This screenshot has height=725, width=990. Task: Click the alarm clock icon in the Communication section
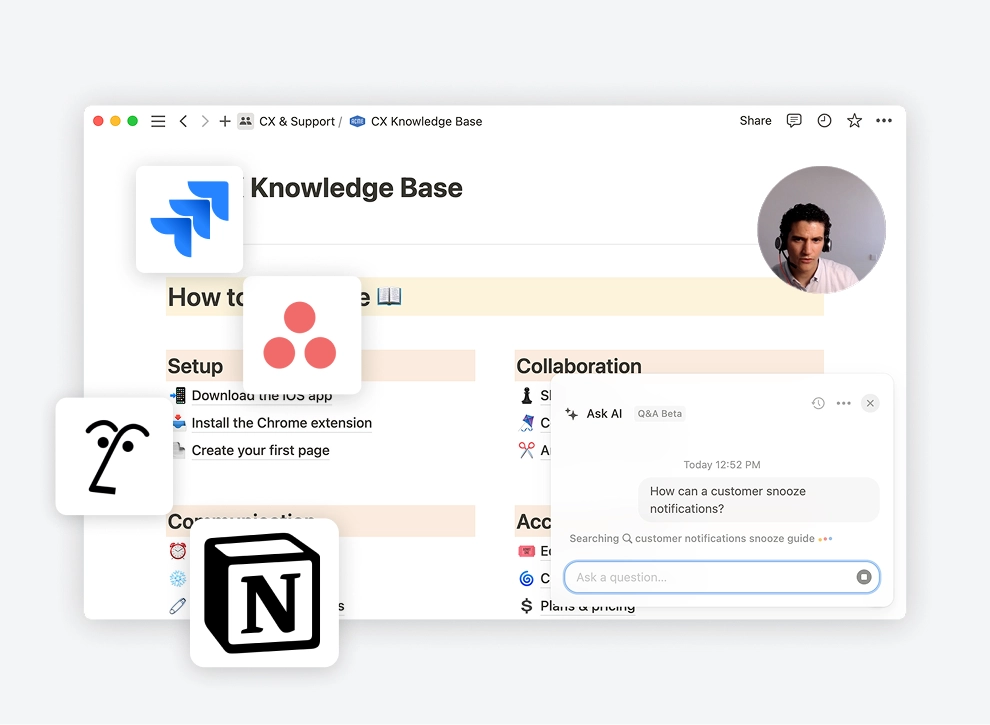[178, 551]
